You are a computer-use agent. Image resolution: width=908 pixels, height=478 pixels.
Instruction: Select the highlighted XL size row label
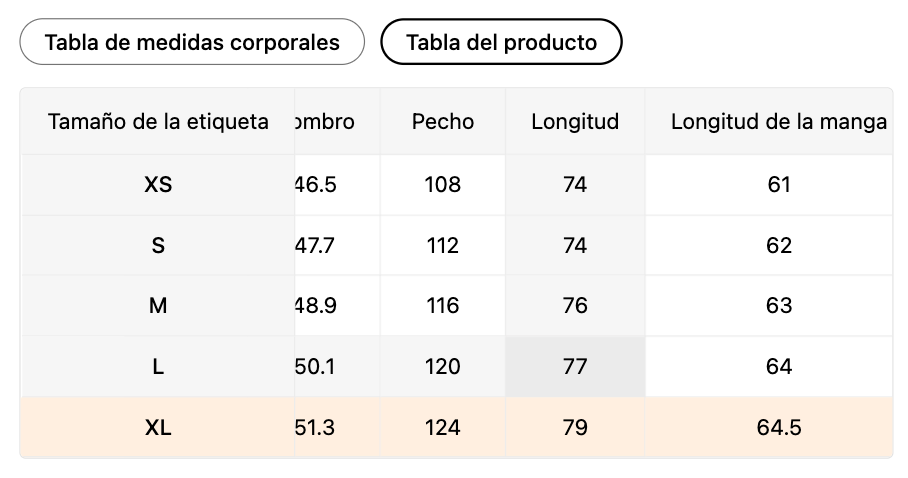pos(158,428)
